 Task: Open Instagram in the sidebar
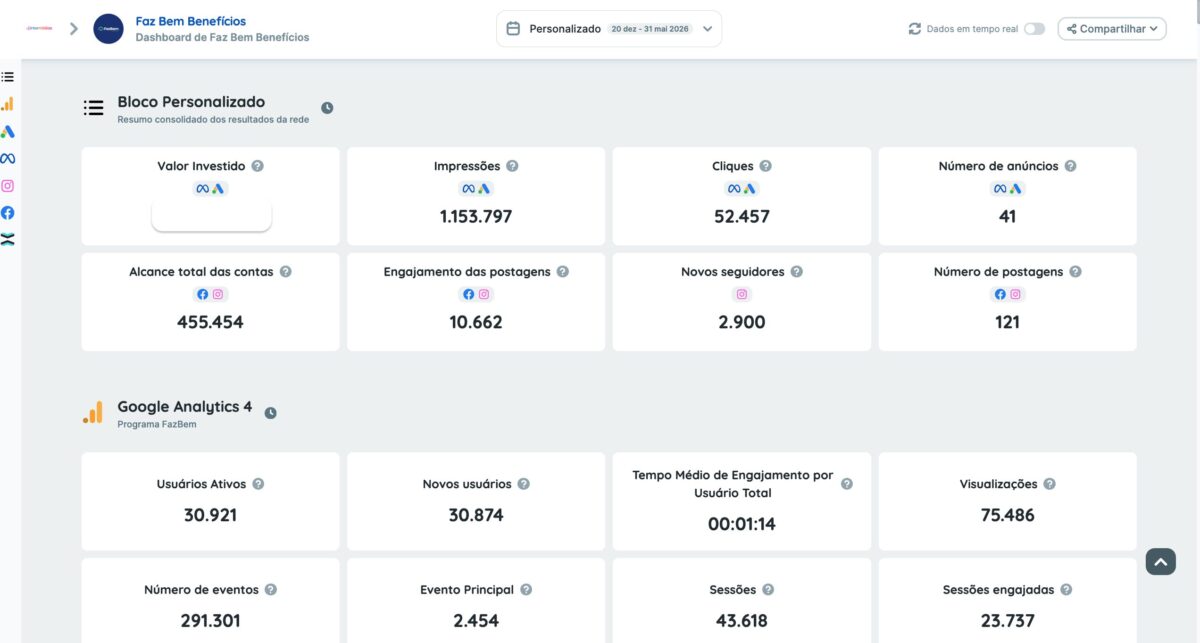pyautogui.click(x=8, y=185)
